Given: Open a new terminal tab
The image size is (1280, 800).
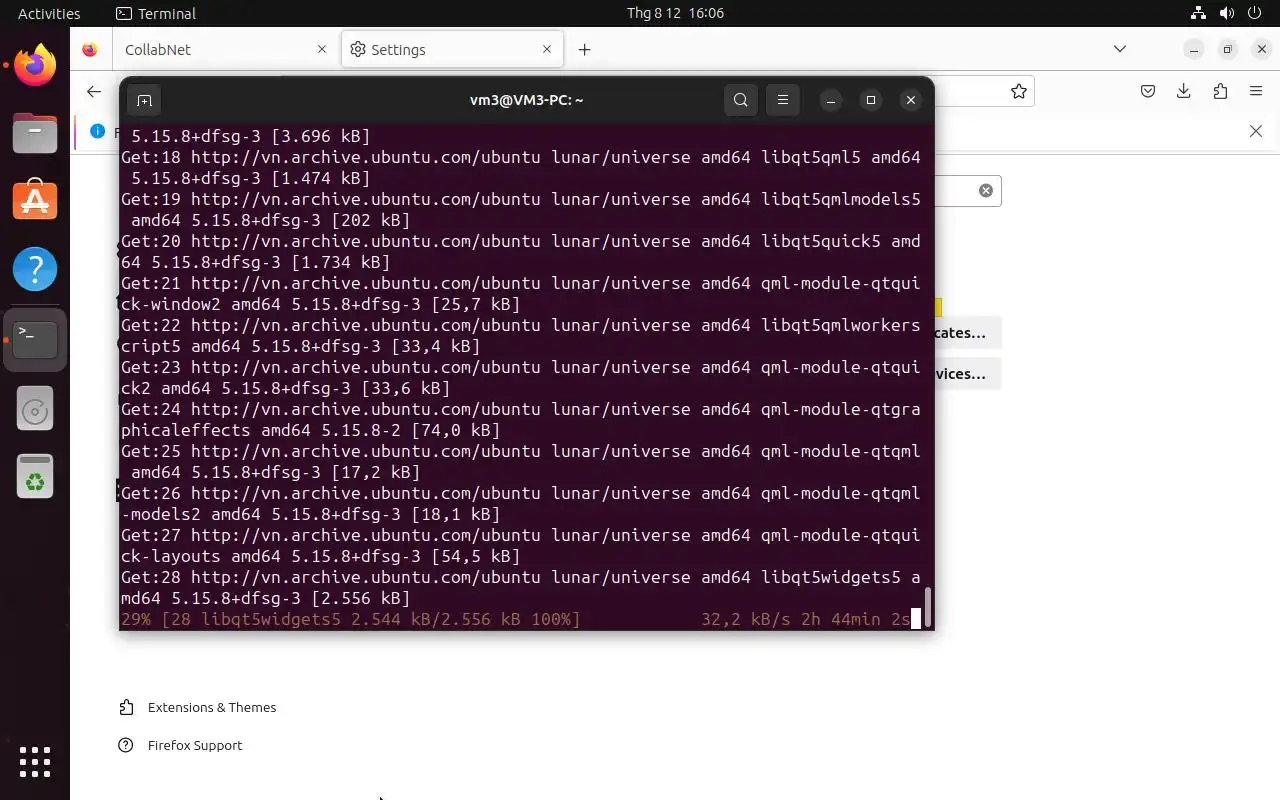Looking at the screenshot, I should point(144,100).
